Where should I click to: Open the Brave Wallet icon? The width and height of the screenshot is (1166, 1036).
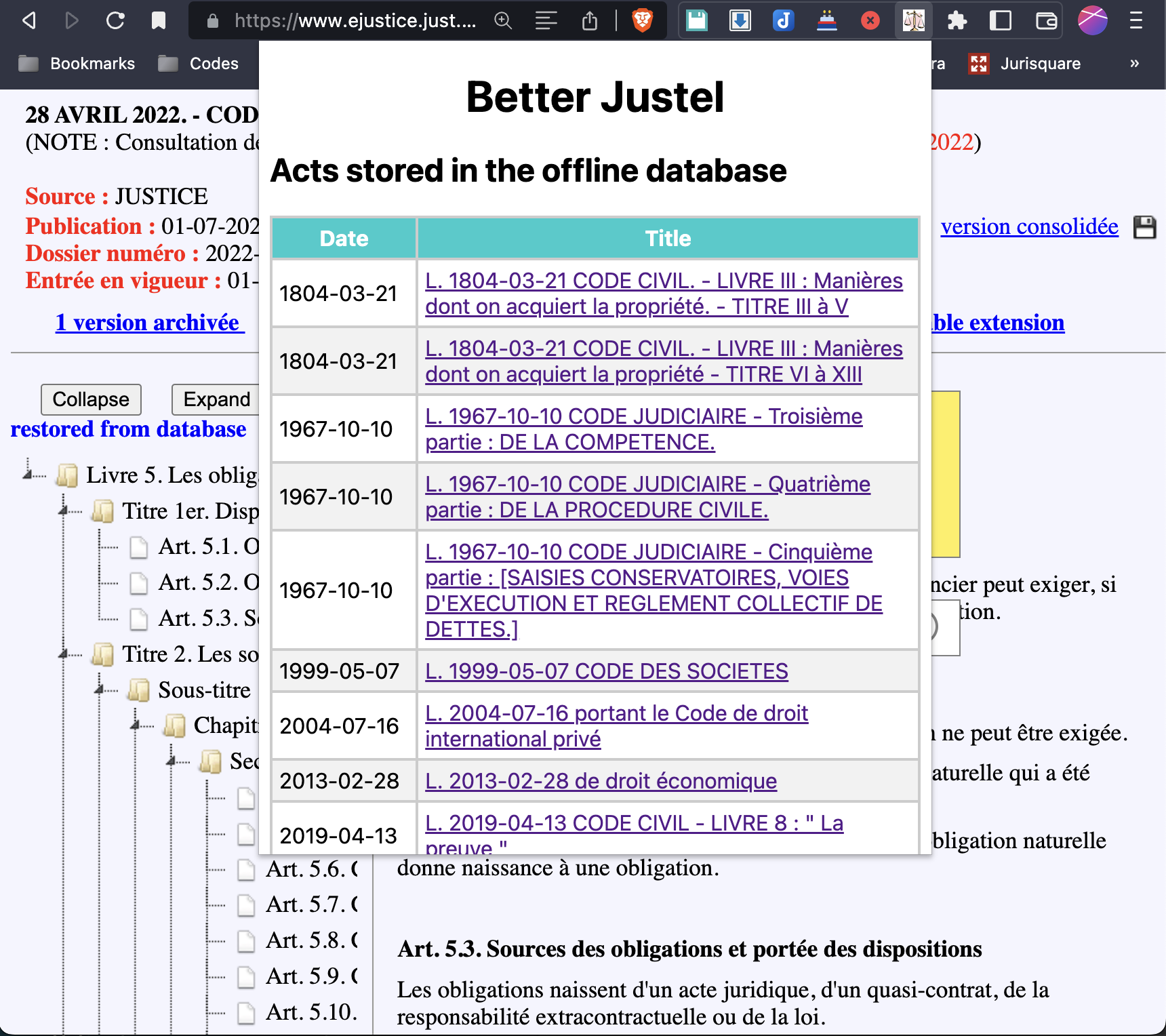1046,21
